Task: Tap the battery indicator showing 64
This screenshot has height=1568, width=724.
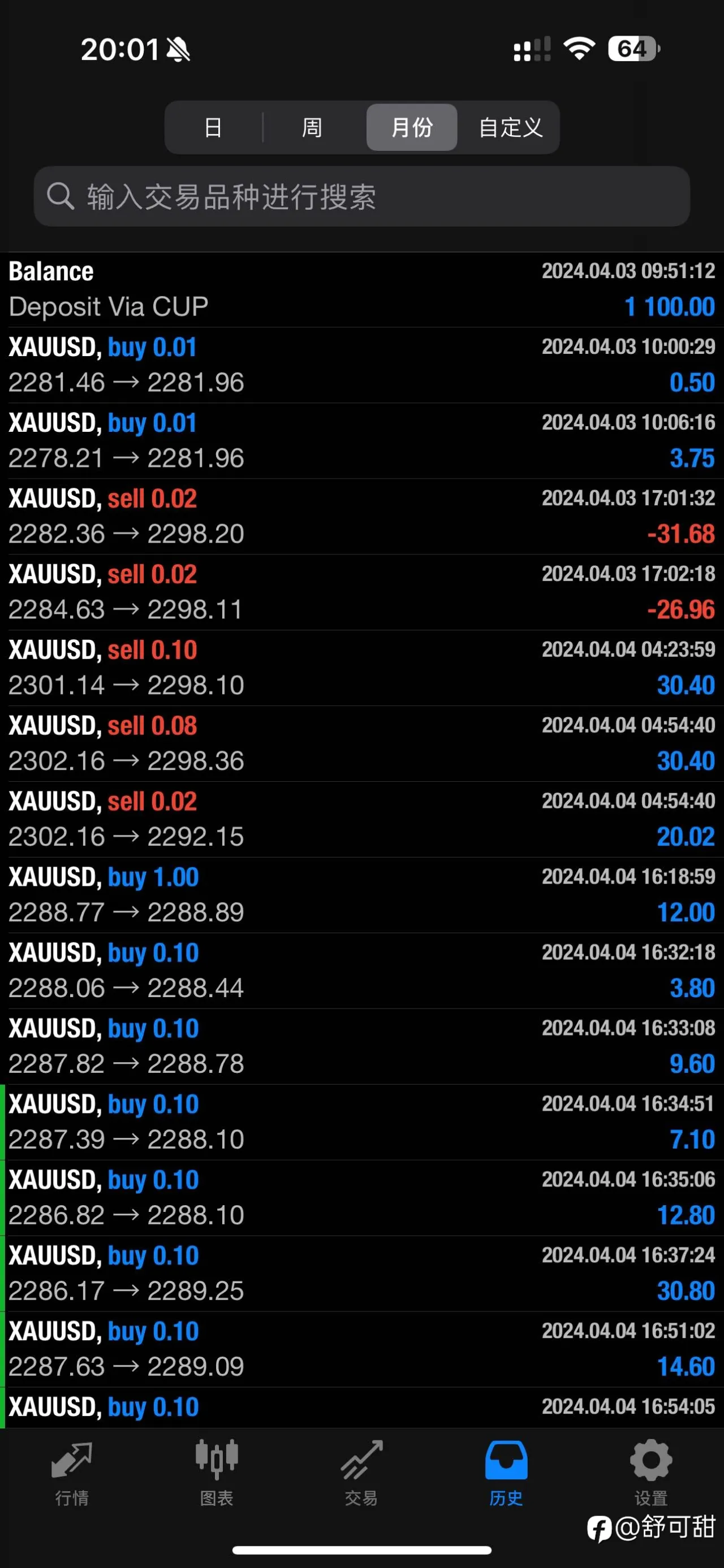Action: (x=634, y=49)
